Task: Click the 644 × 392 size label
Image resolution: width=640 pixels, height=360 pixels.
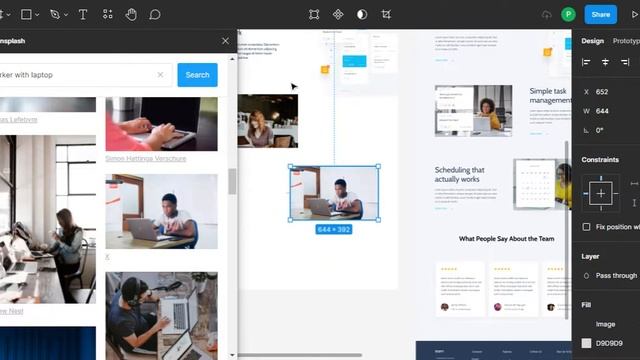Action: click(x=333, y=229)
